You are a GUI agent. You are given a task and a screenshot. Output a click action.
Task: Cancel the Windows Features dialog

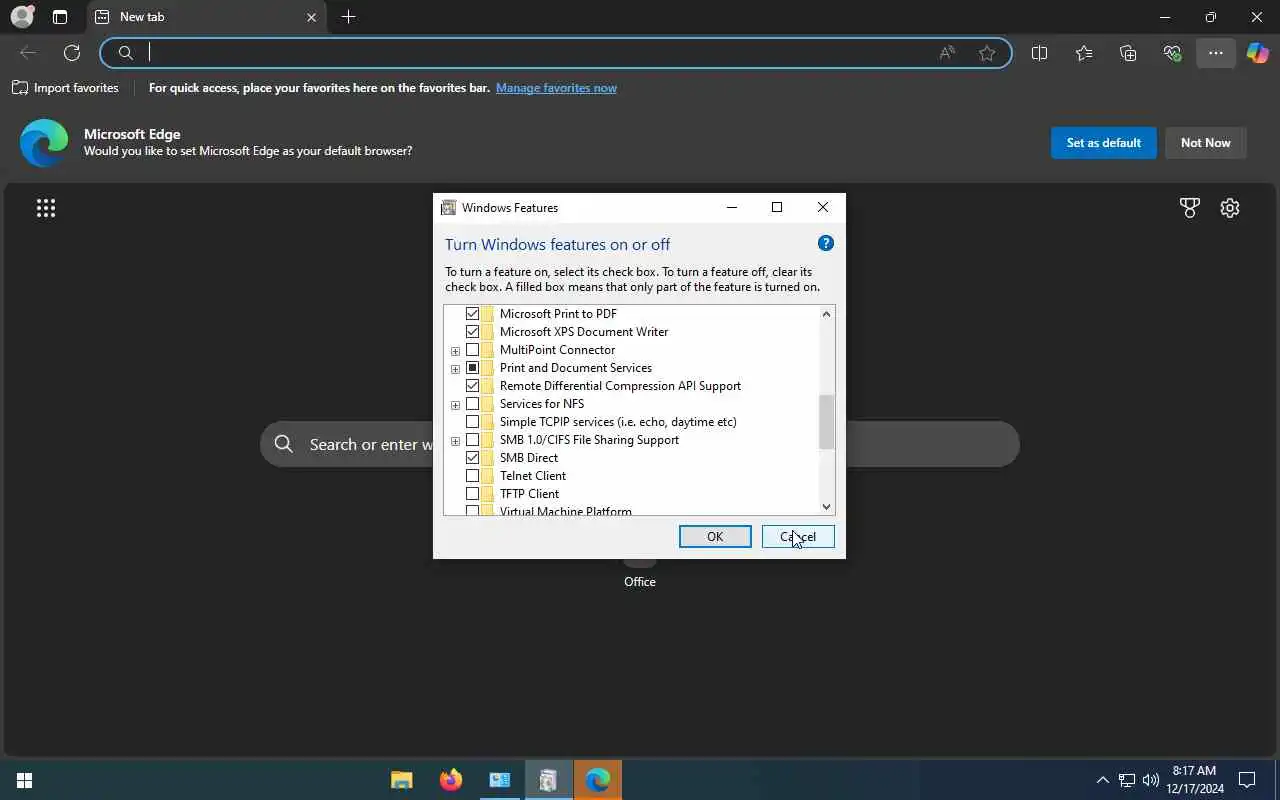(798, 537)
